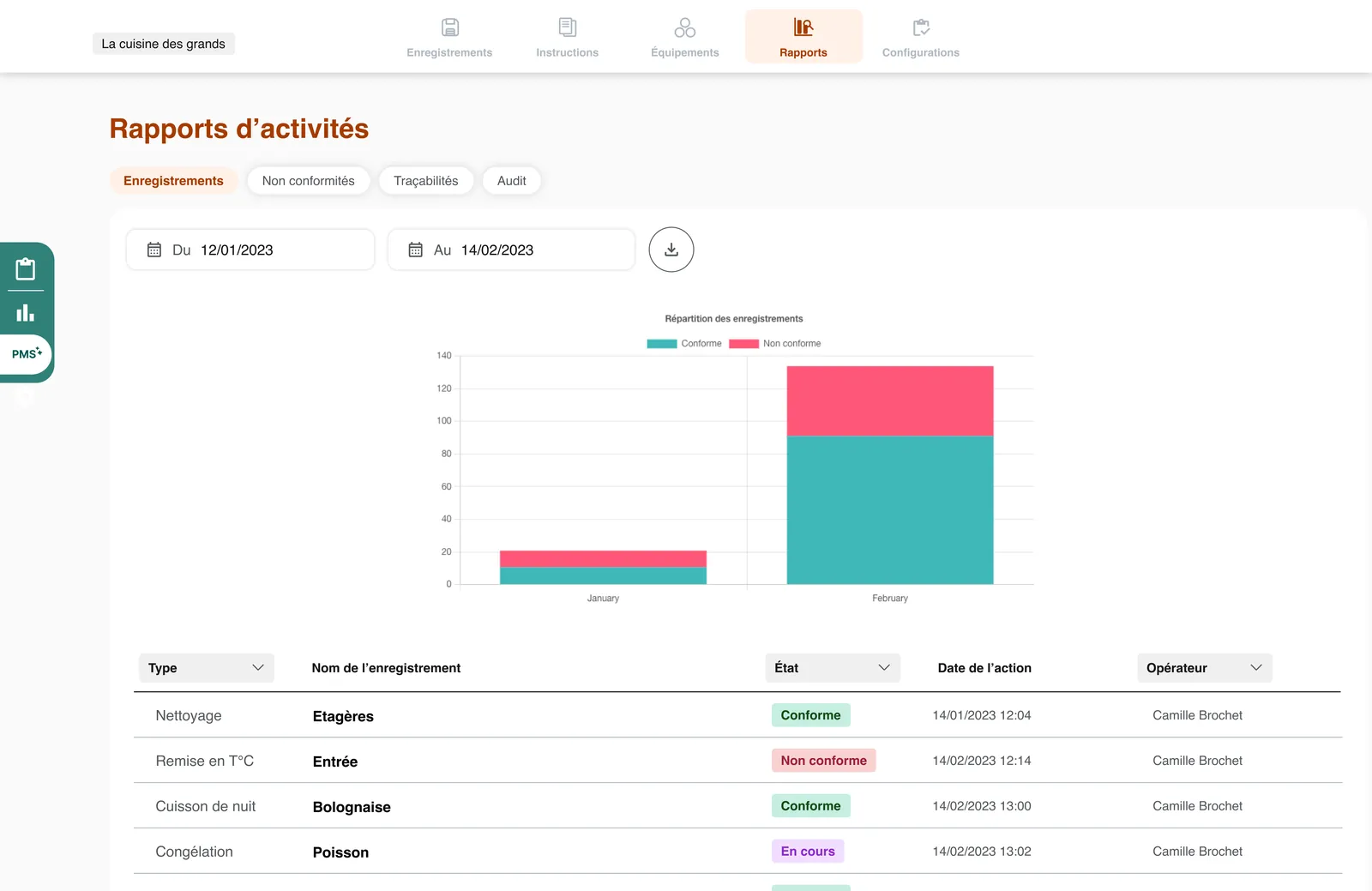1372x891 pixels.
Task: Click the Cuisson de nuit type cell
Action: 206,806
